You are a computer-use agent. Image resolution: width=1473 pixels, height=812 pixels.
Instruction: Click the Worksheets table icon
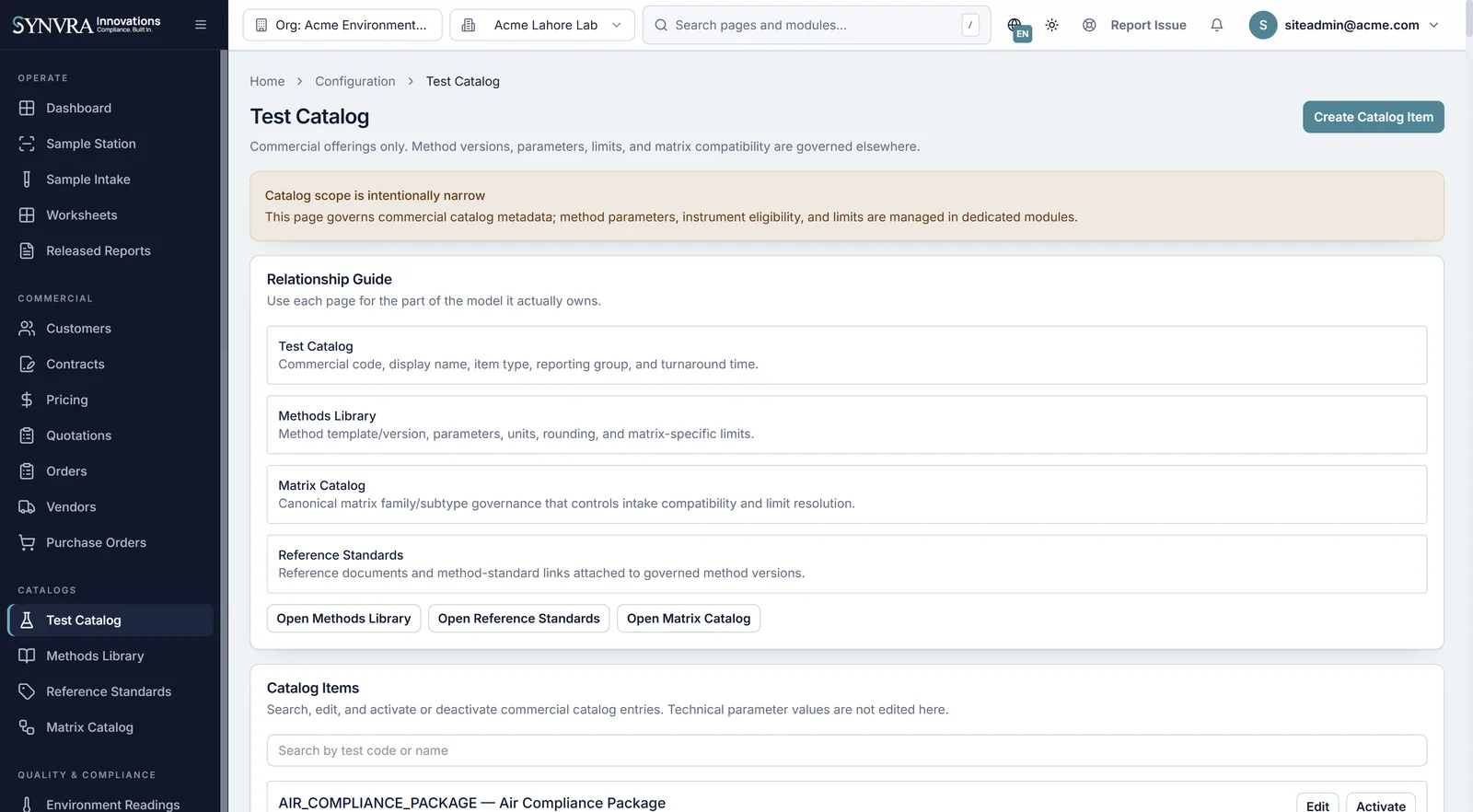click(x=27, y=215)
